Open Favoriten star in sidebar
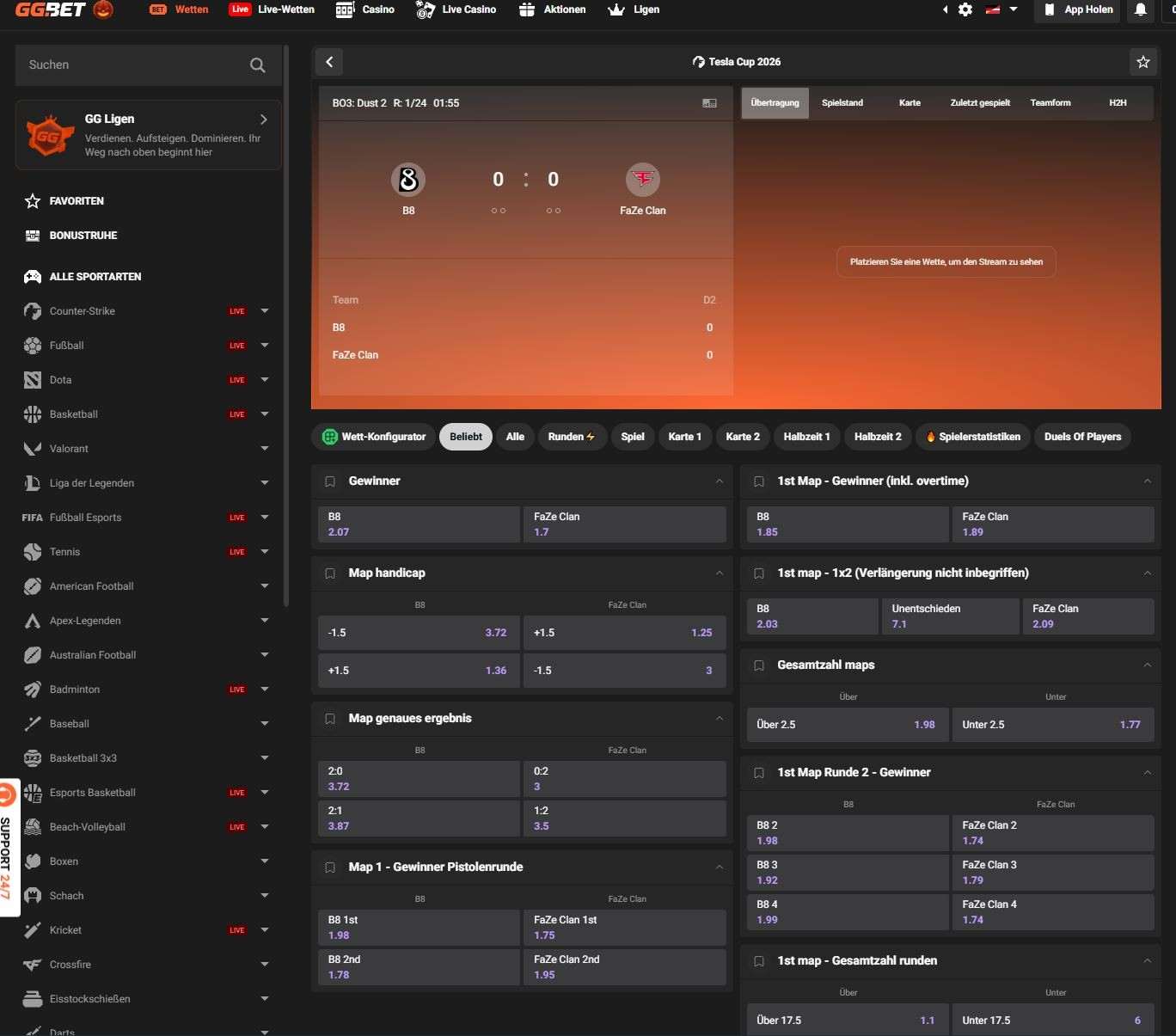 click(x=33, y=201)
